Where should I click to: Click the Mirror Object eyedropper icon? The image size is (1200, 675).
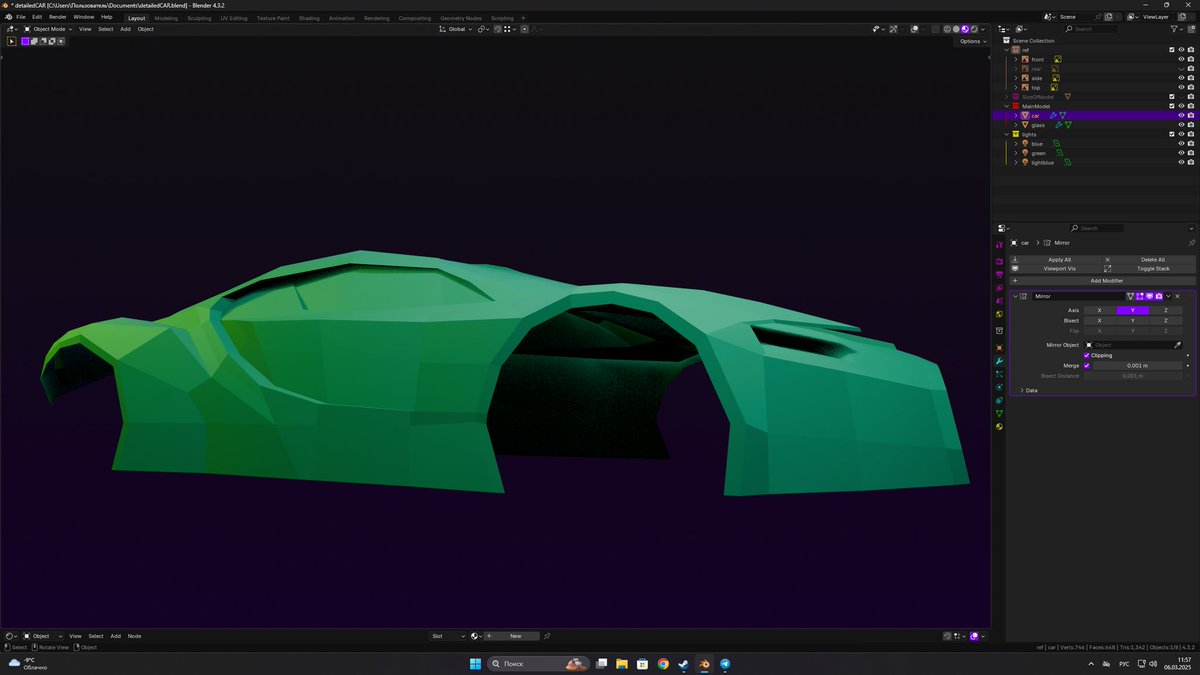1177,345
